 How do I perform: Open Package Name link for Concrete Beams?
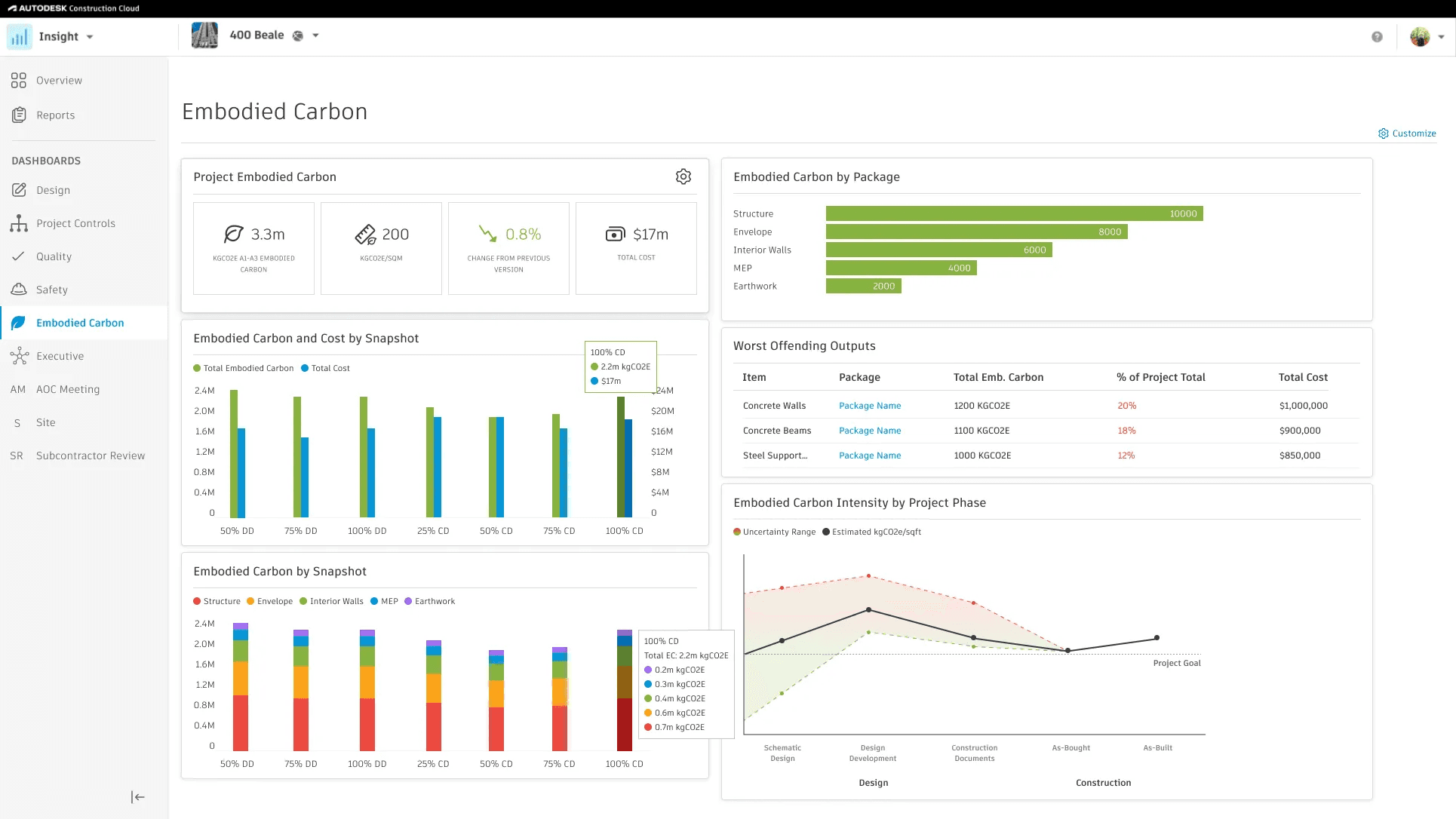pos(870,431)
